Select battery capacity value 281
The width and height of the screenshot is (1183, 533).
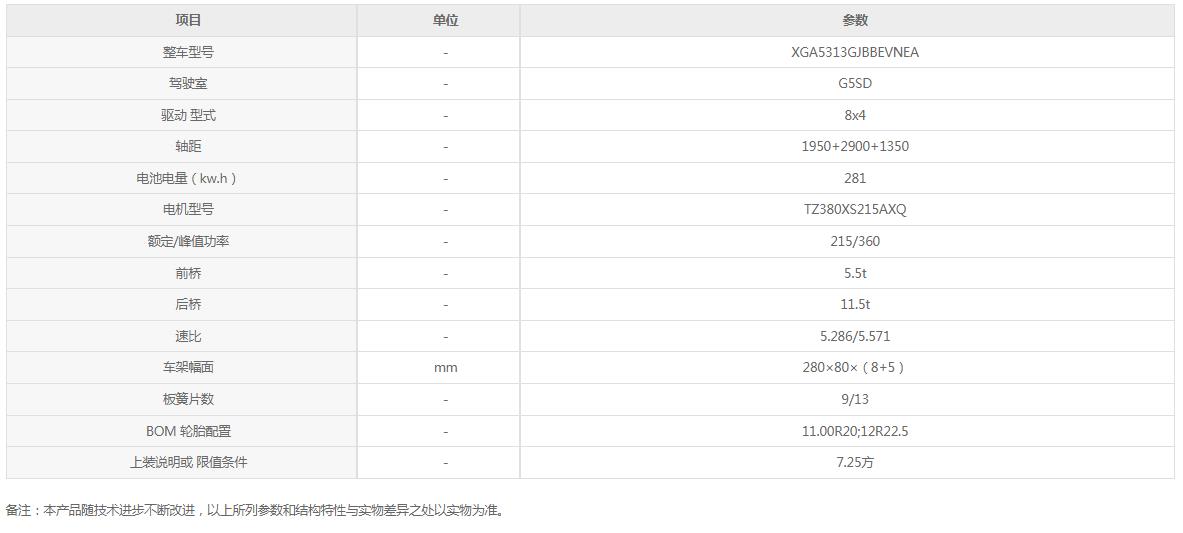pyautogui.click(x=855, y=179)
